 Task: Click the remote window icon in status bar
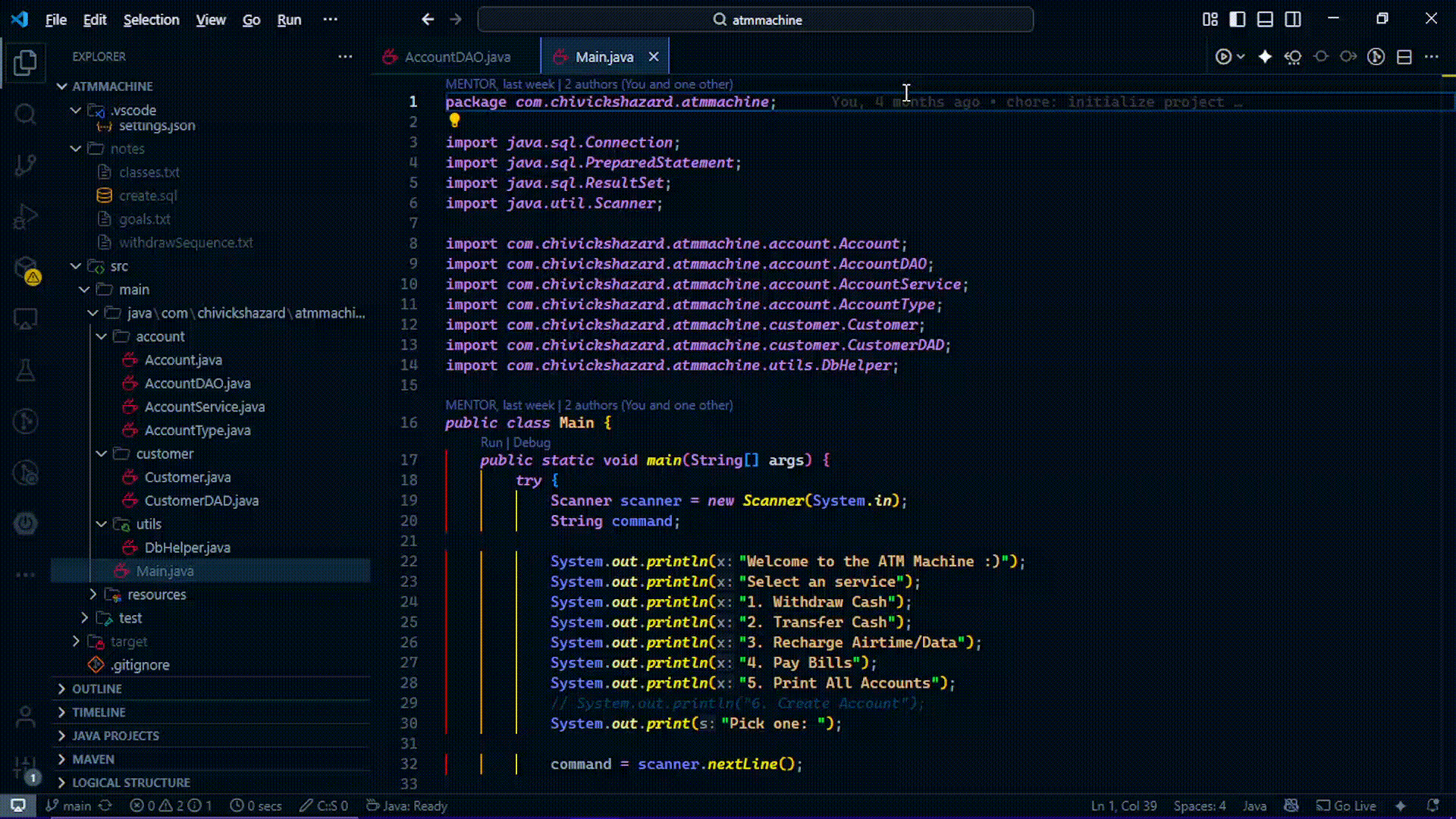(18, 805)
